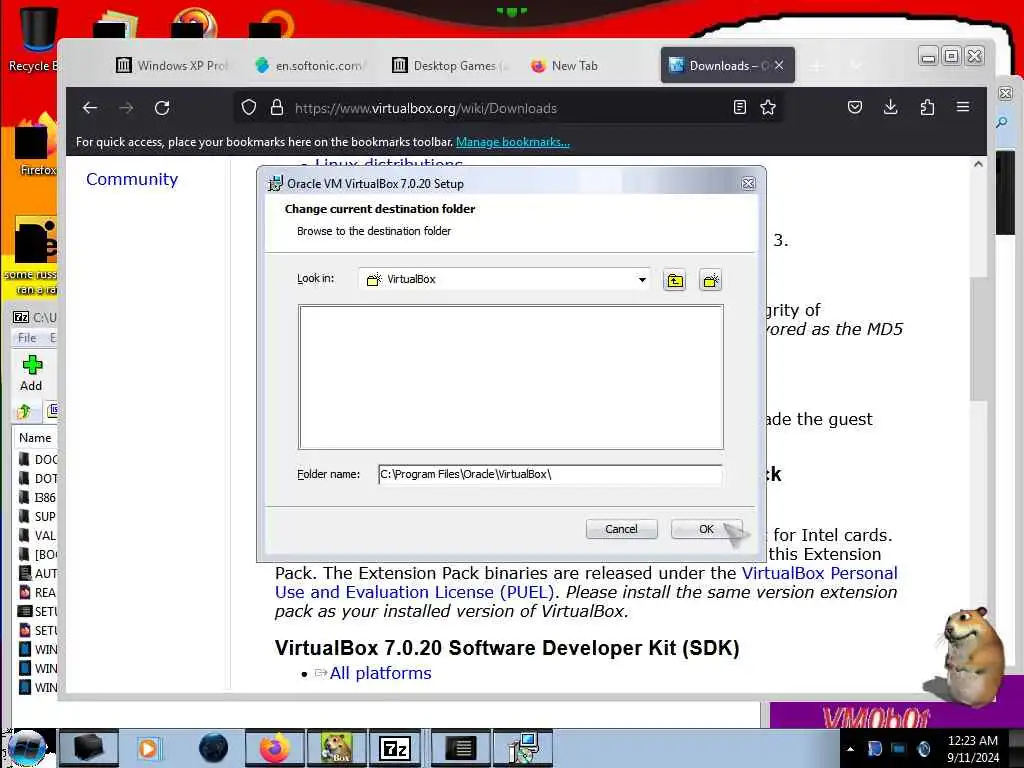Select the DOT row in 7-Zip
The width and height of the screenshot is (1024, 768).
[x=38, y=478]
